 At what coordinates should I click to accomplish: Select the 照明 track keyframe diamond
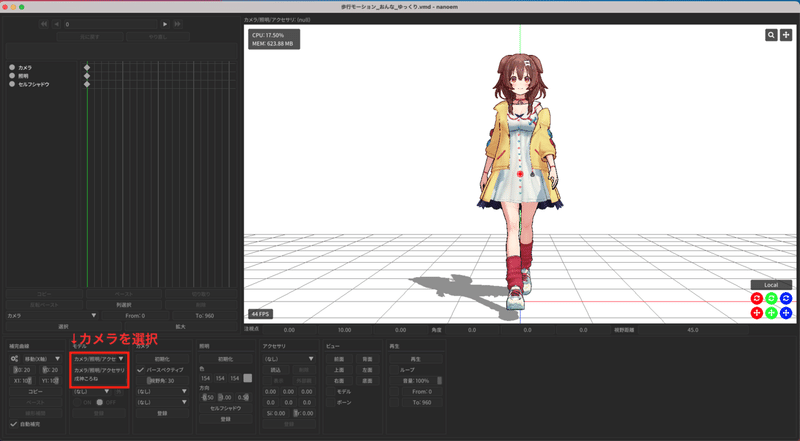[87, 76]
